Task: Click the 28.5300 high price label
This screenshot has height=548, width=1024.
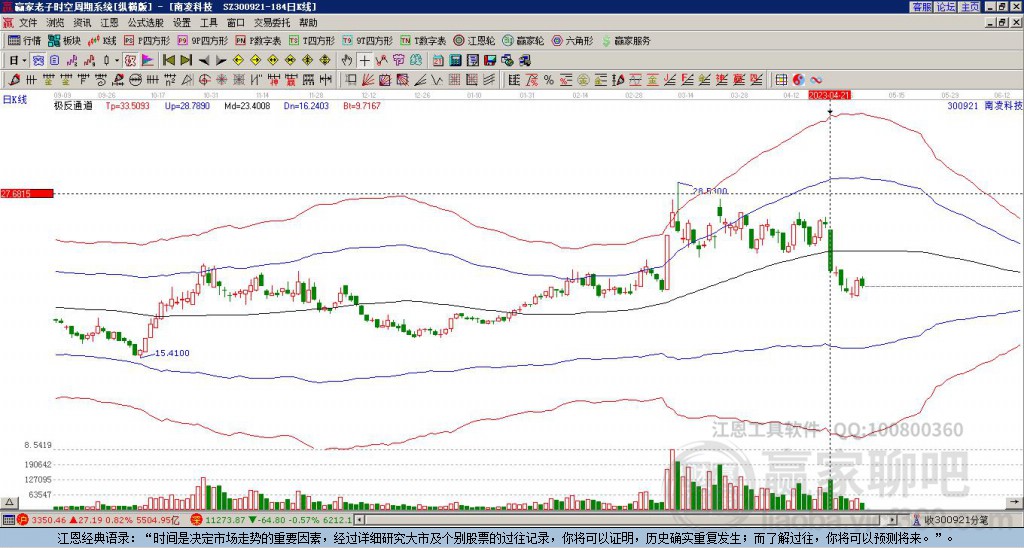Action: pos(709,191)
